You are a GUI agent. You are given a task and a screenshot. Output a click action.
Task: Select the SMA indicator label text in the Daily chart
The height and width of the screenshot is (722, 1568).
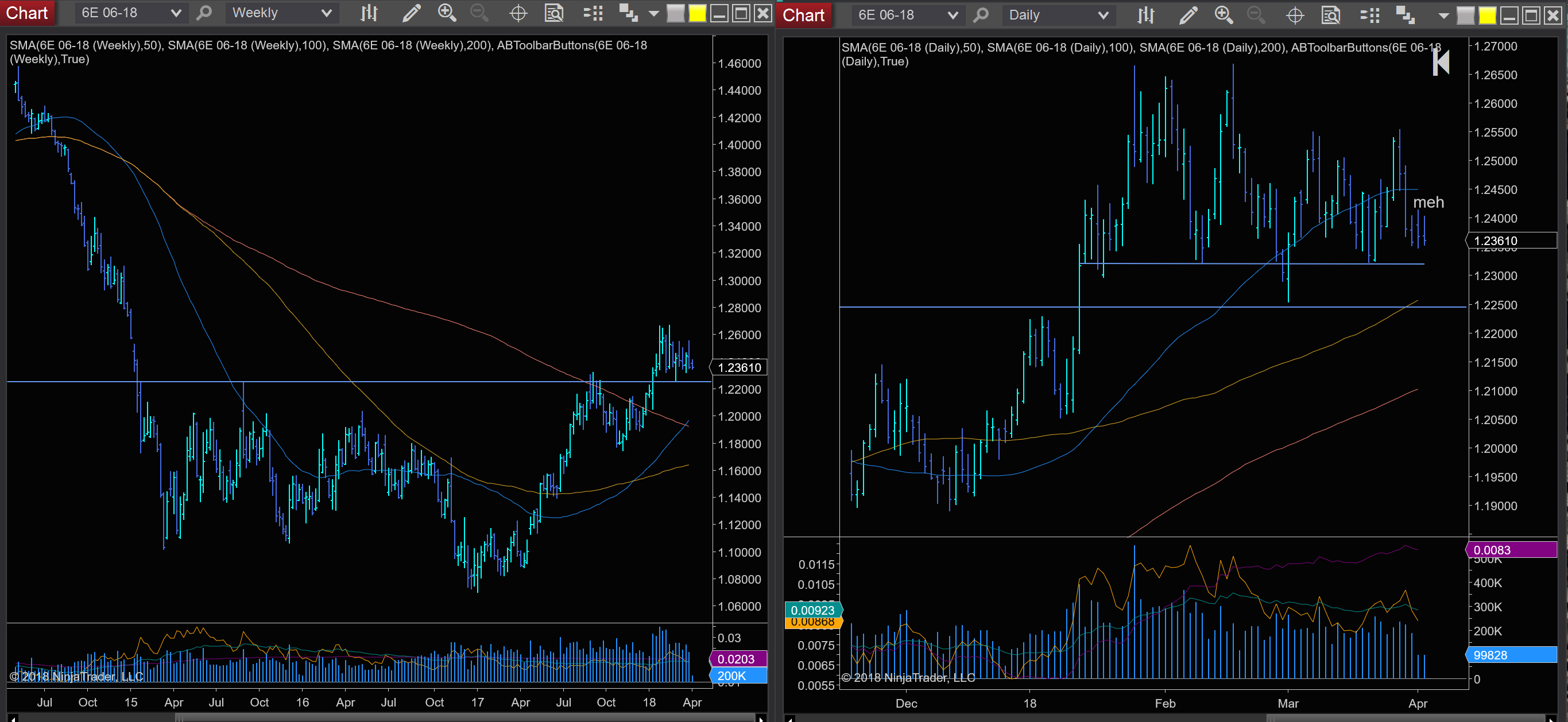[1141, 54]
